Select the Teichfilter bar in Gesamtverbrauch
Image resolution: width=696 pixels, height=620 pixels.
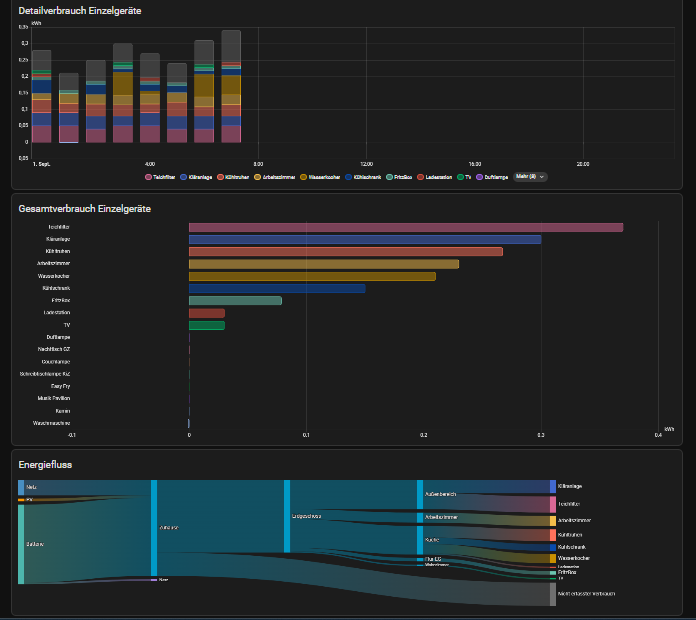405,228
